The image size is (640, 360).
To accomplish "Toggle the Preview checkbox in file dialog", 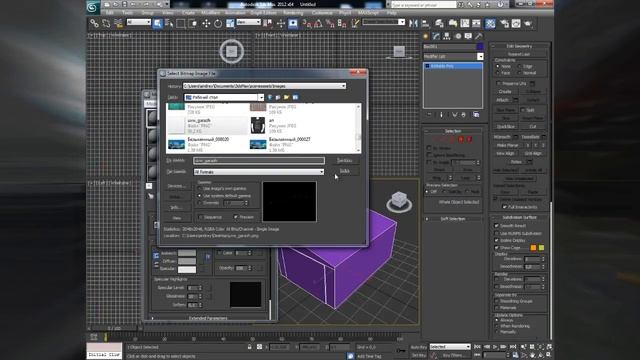I will pyautogui.click(x=236, y=217).
